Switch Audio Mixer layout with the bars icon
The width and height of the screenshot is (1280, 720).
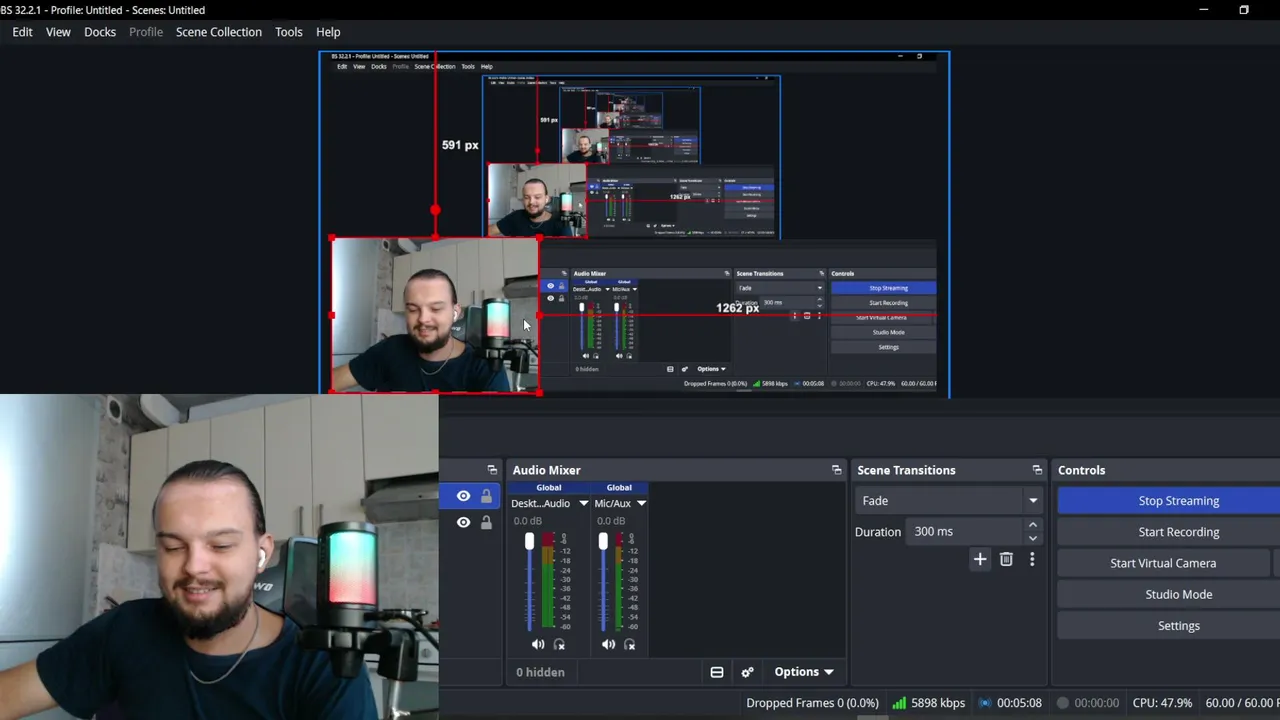[717, 672]
